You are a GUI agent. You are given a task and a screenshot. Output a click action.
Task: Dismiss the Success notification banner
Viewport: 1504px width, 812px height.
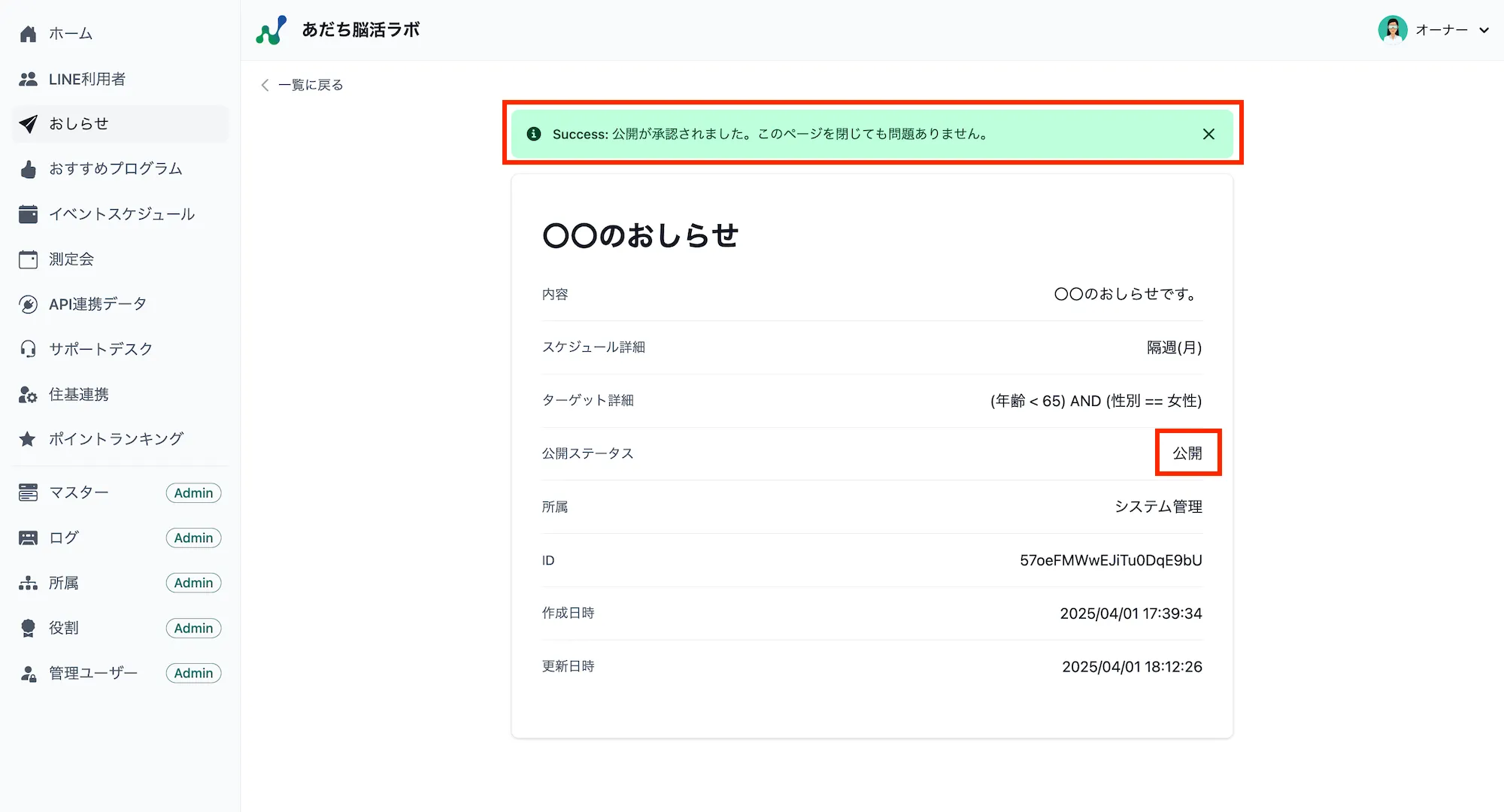pos(1208,134)
